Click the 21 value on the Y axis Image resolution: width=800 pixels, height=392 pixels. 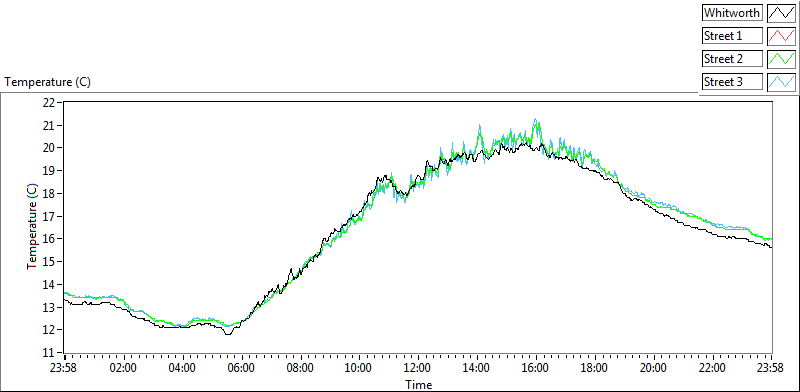pyautogui.click(x=48, y=125)
